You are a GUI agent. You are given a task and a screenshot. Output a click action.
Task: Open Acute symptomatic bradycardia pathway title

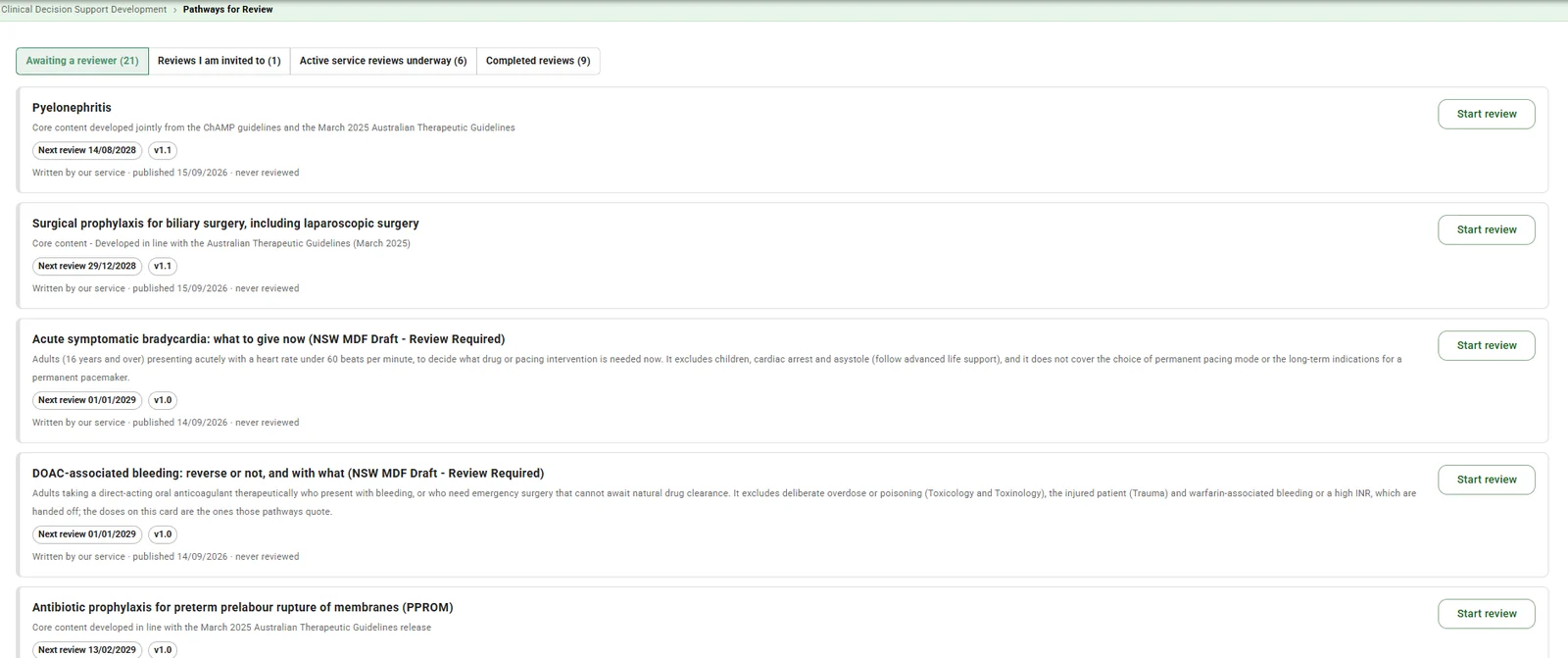[269, 339]
